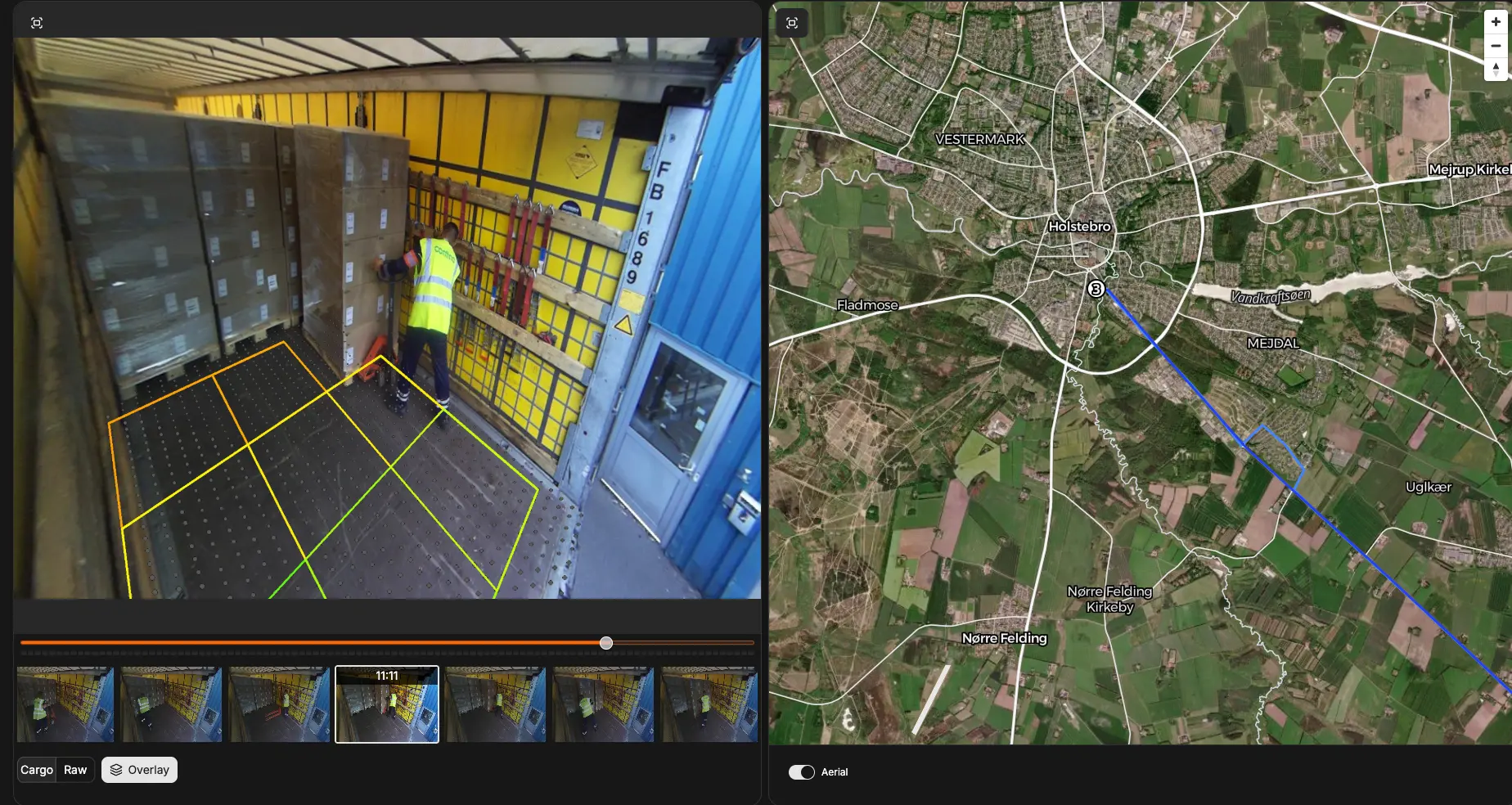
Task: Click the Nørre Felding Kirkeby label
Action: pos(1109,599)
